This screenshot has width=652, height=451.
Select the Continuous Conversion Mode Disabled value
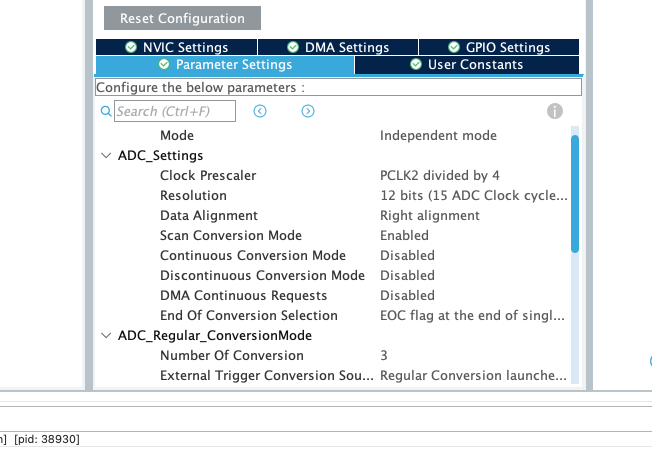point(407,255)
